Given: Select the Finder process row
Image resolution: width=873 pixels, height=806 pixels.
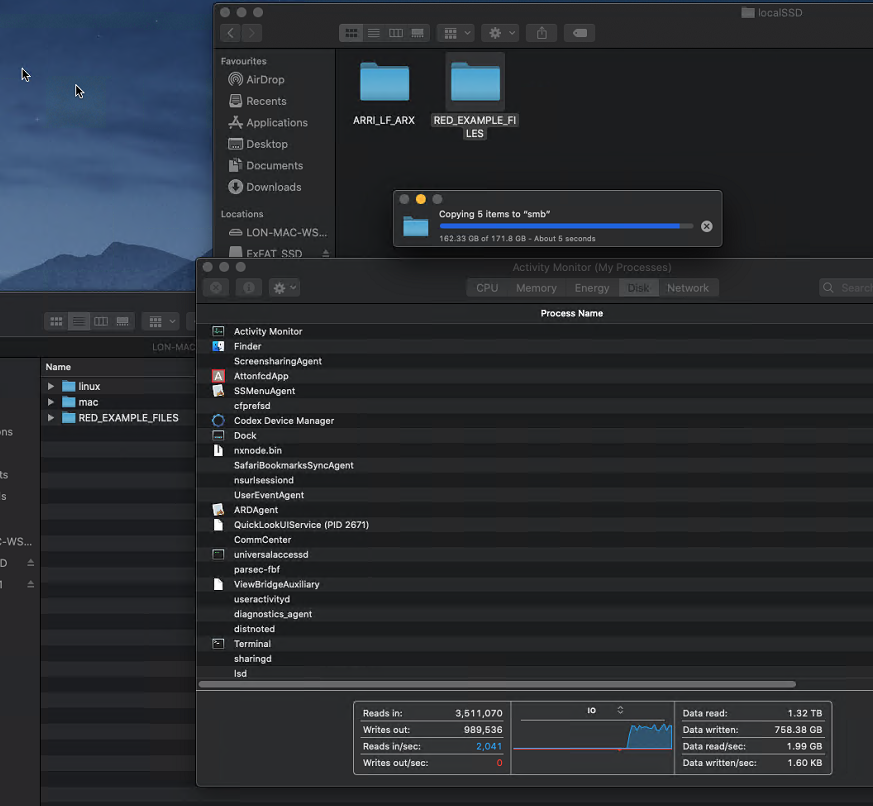Looking at the screenshot, I should click(x=535, y=346).
